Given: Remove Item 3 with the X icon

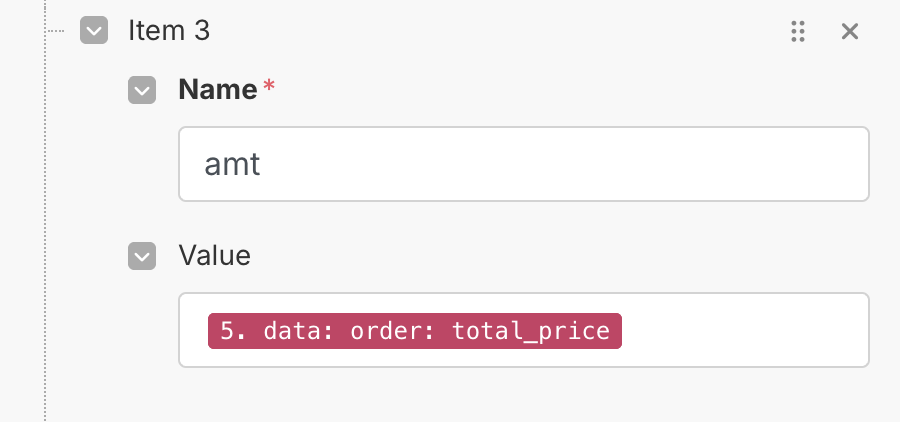Looking at the screenshot, I should (850, 31).
